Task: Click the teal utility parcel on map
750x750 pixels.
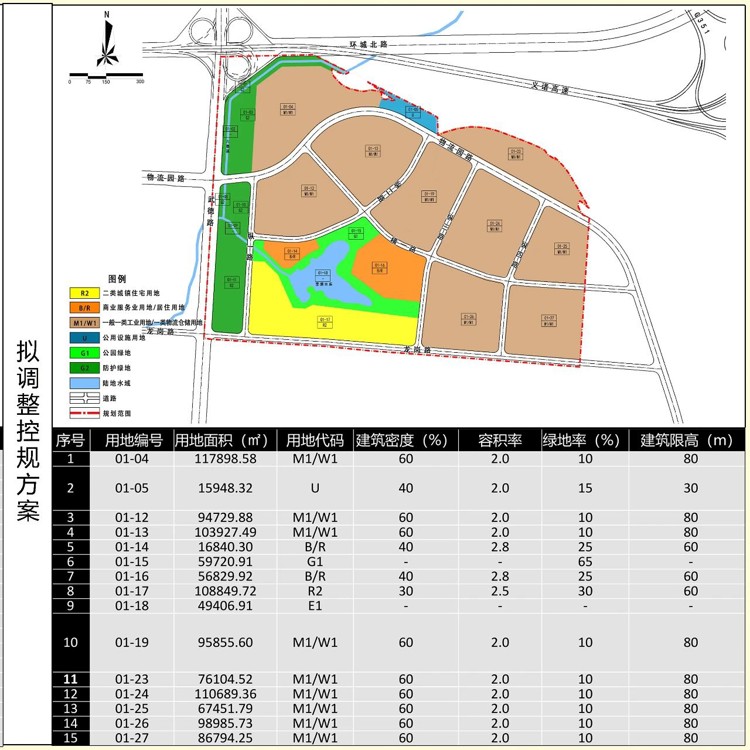Action: 410,114
